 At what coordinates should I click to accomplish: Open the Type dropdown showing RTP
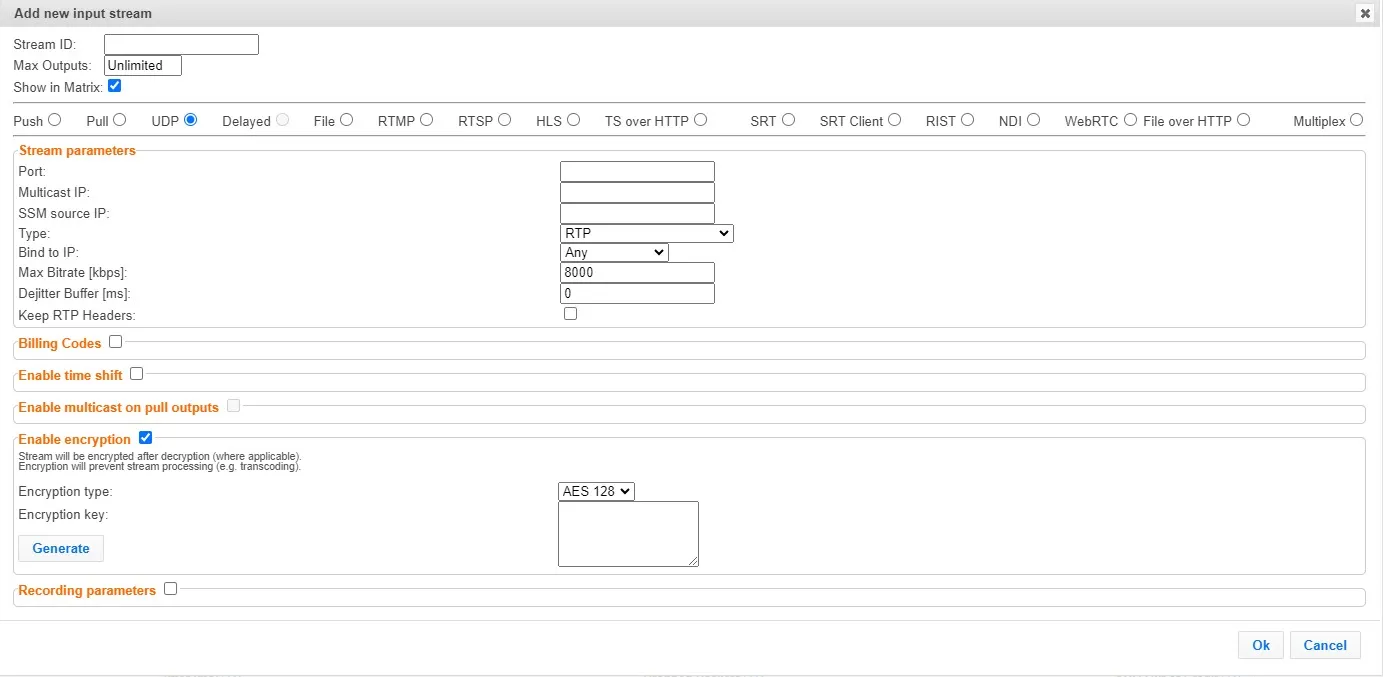pos(647,233)
